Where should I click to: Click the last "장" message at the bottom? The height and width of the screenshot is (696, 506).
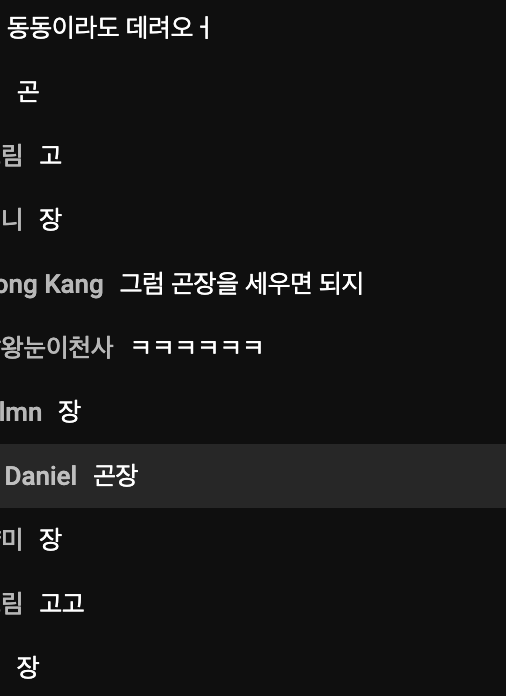click(x=28, y=667)
